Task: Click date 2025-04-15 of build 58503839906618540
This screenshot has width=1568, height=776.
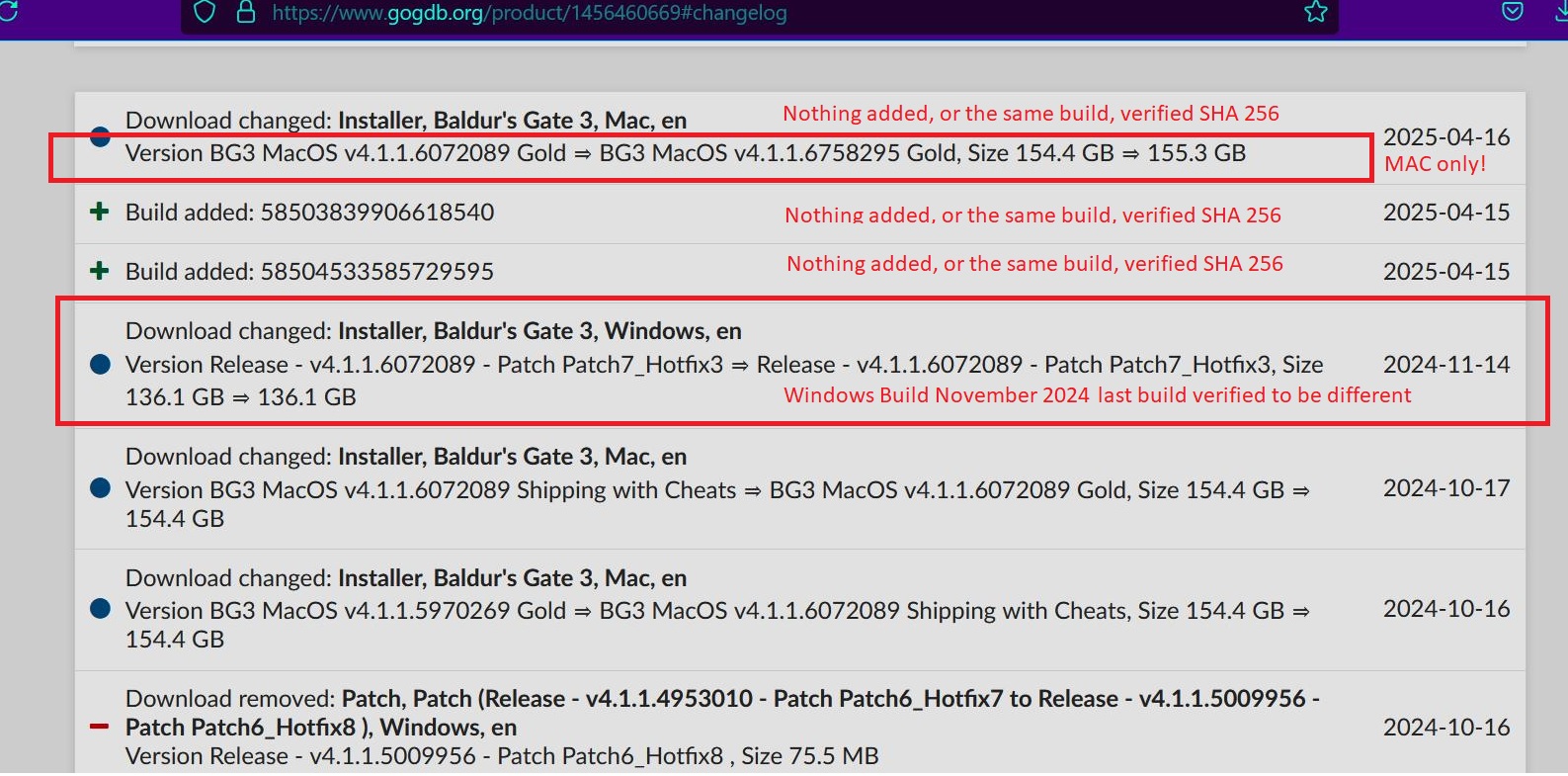Action: (x=1446, y=213)
